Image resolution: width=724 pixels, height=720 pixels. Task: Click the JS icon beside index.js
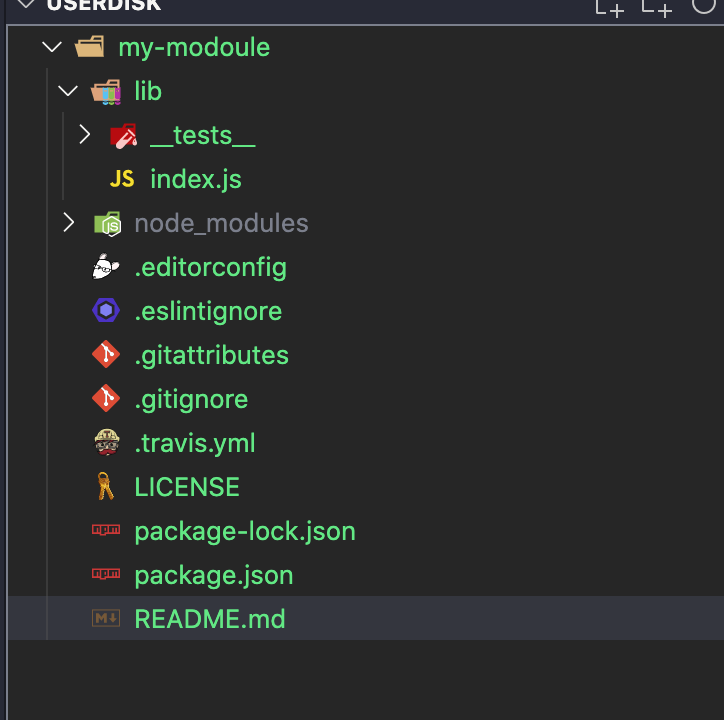[x=122, y=180]
